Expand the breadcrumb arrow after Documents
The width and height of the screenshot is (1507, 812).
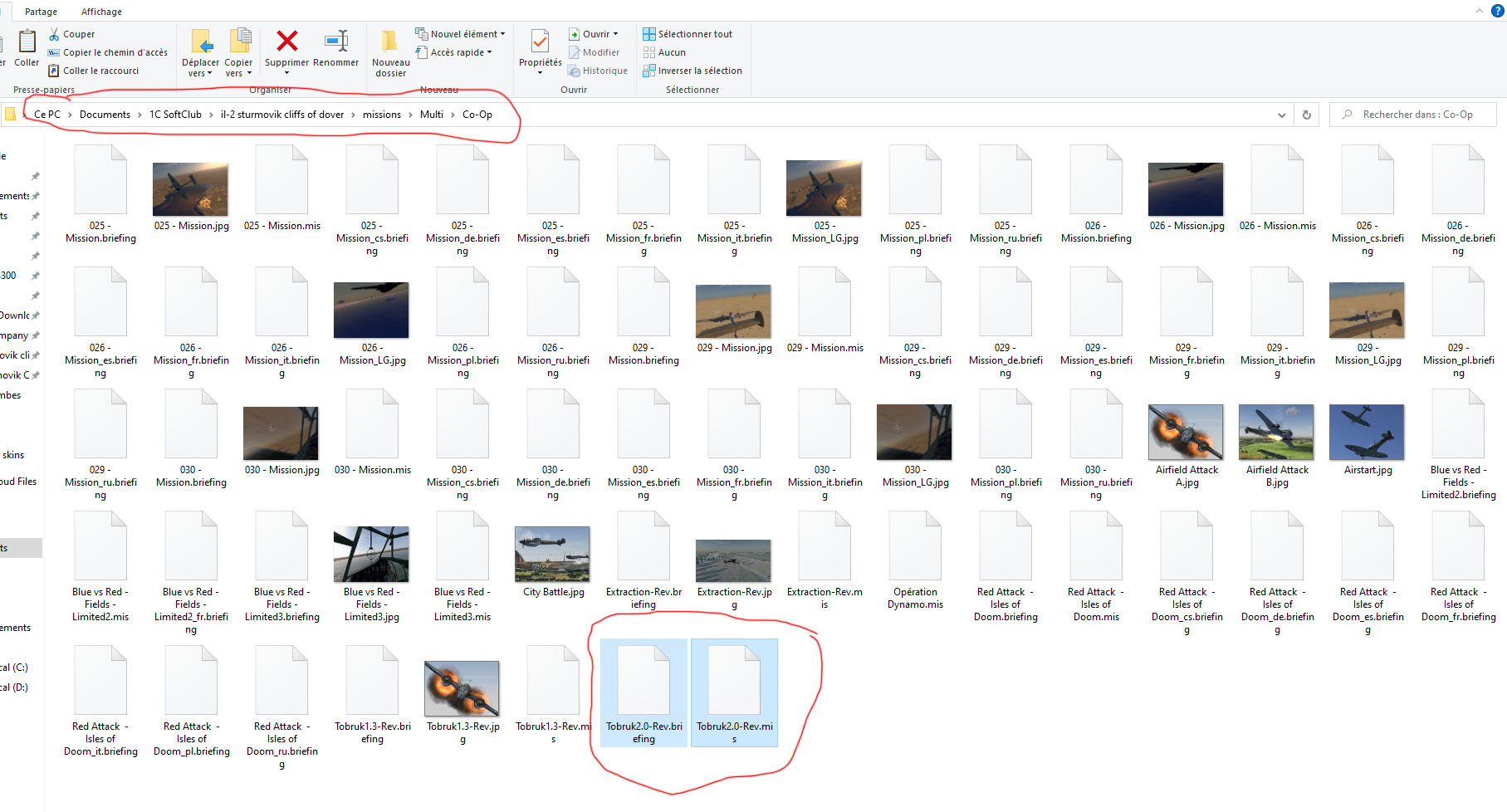139,115
